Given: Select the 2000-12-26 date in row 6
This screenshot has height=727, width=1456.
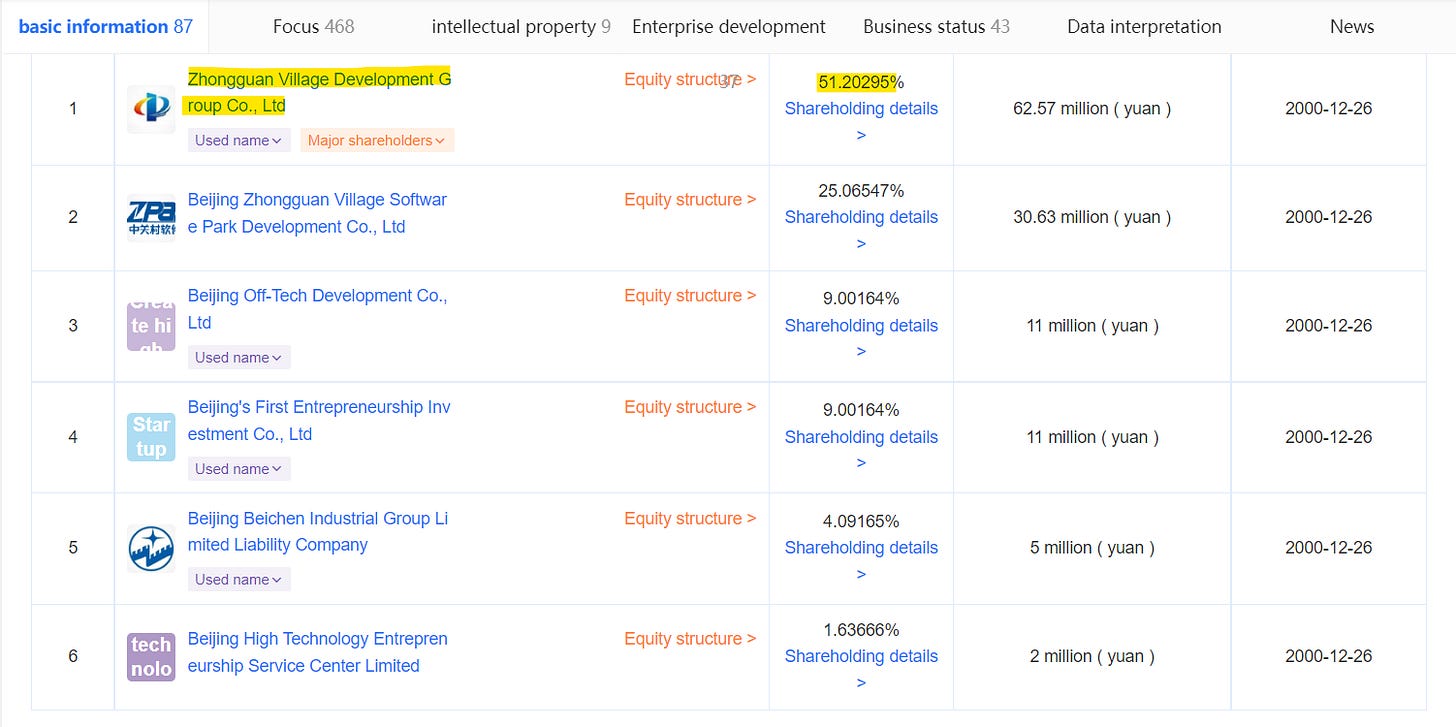Looking at the screenshot, I should (1329, 657).
